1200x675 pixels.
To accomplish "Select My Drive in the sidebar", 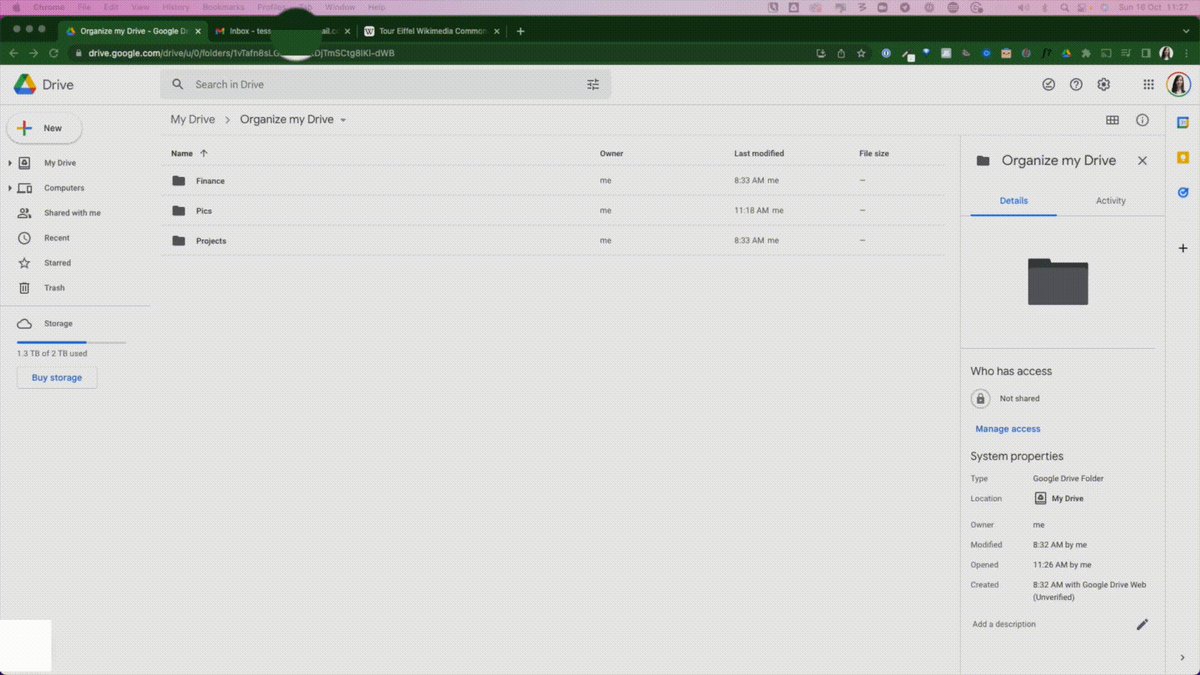I will (60, 163).
